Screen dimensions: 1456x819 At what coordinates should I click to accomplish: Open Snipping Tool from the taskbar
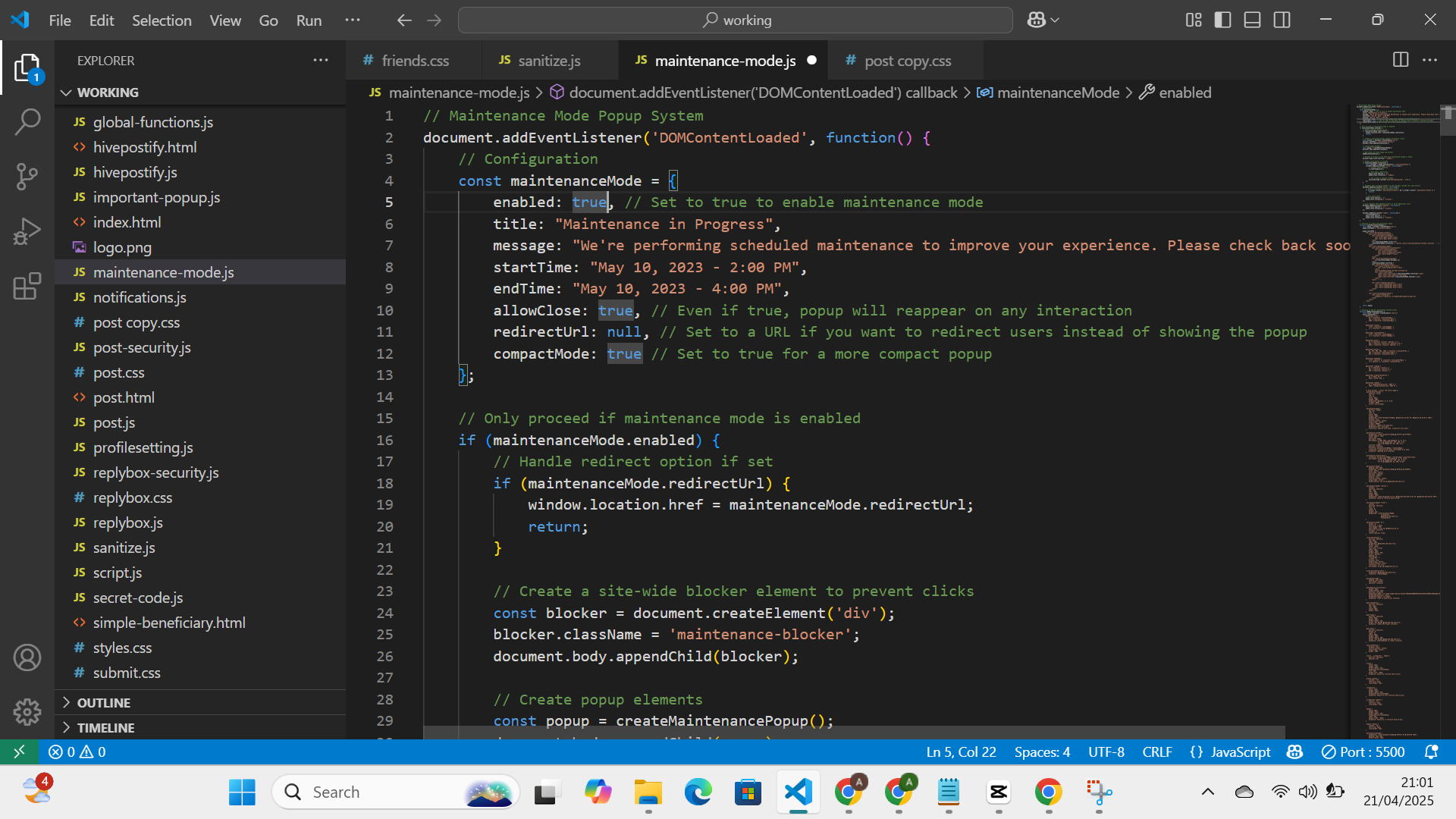[1099, 792]
